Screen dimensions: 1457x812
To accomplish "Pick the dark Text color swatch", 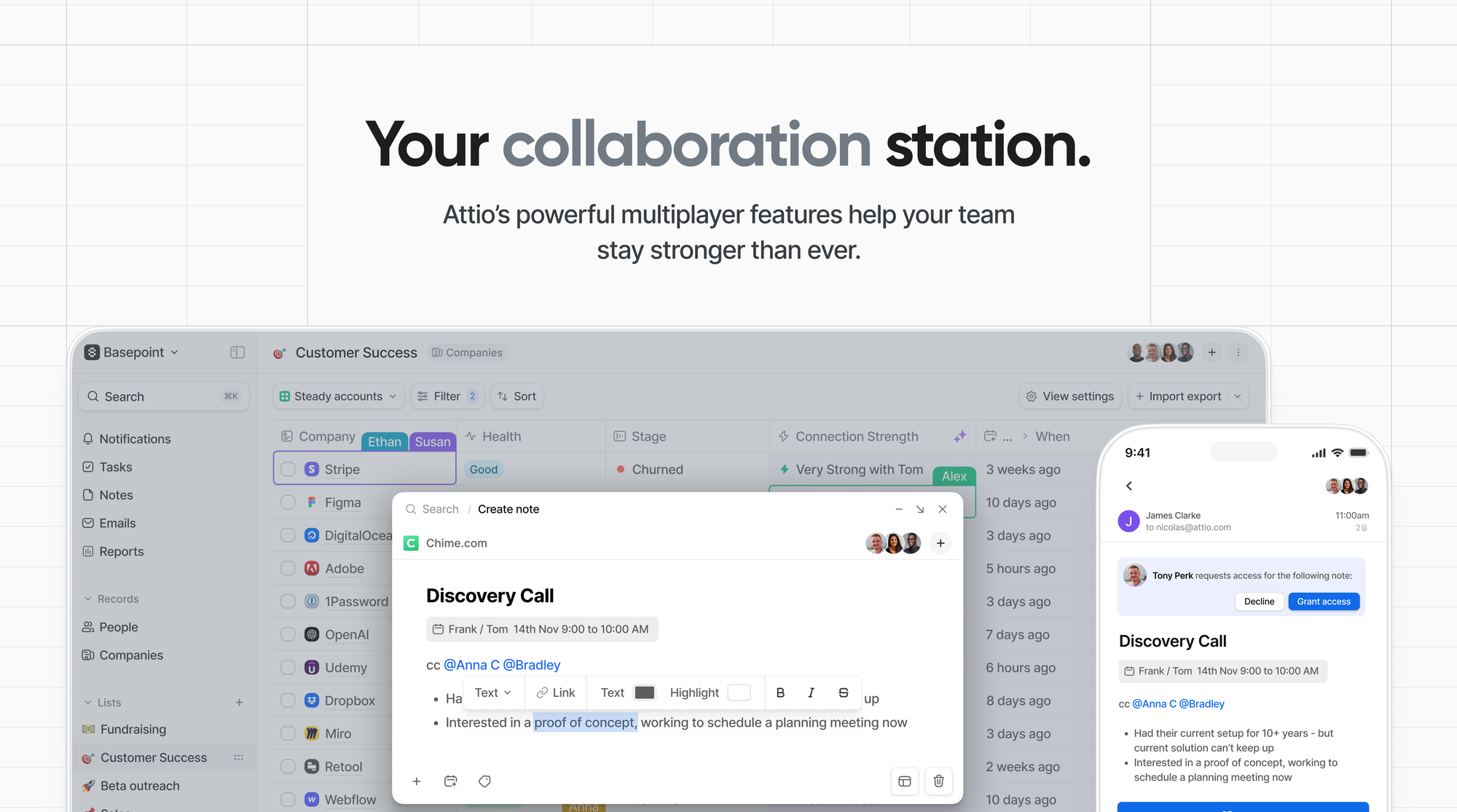I will tap(644, 693).
